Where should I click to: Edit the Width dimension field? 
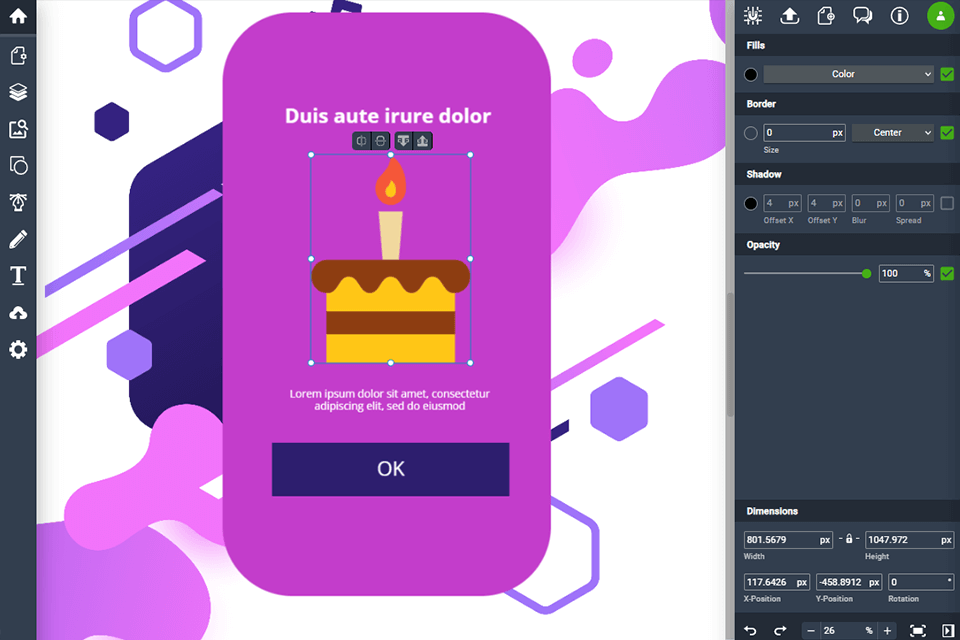788,540
